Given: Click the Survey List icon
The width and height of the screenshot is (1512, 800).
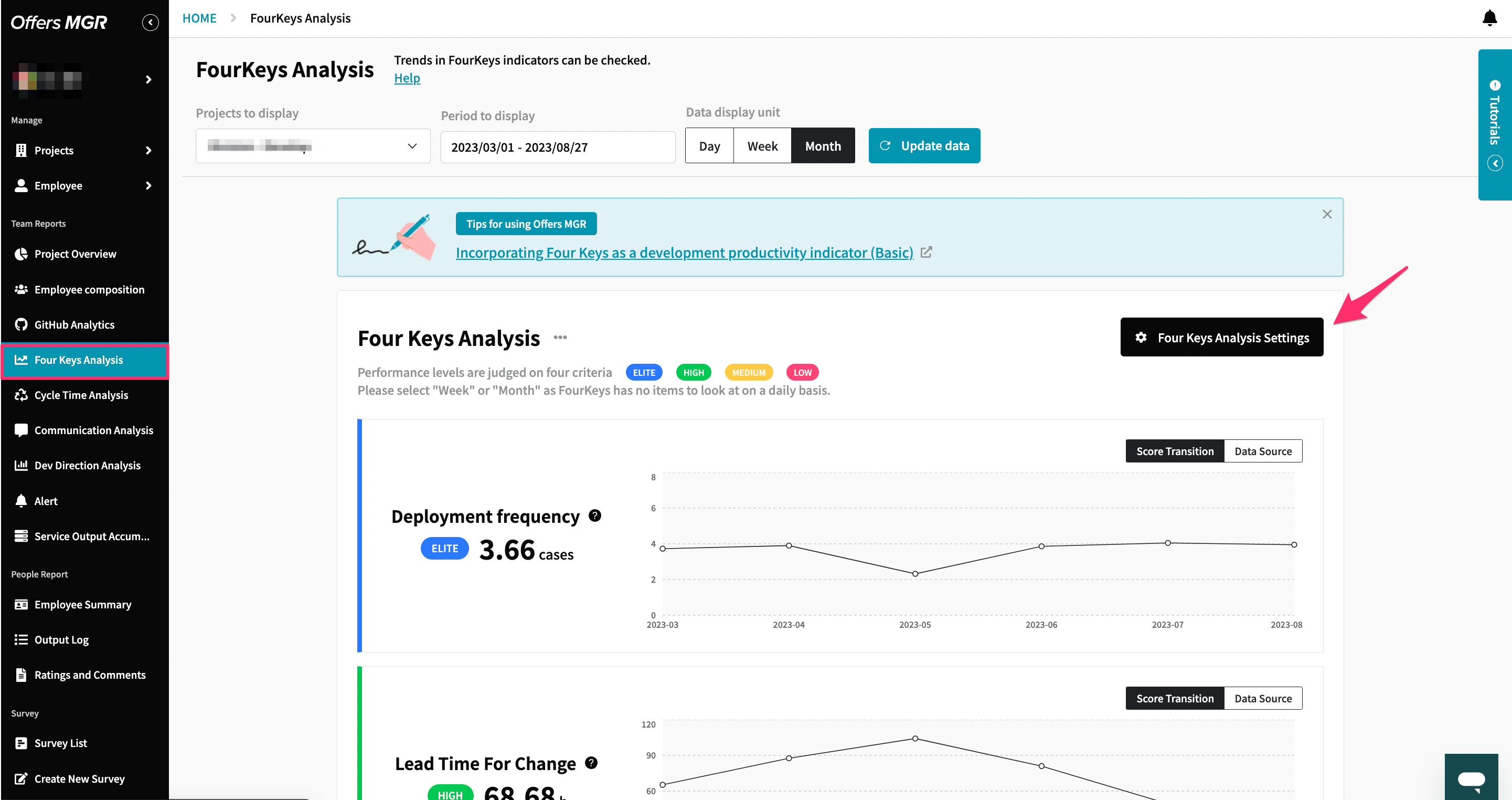Looking at the screenshot, I should [21, 743].
